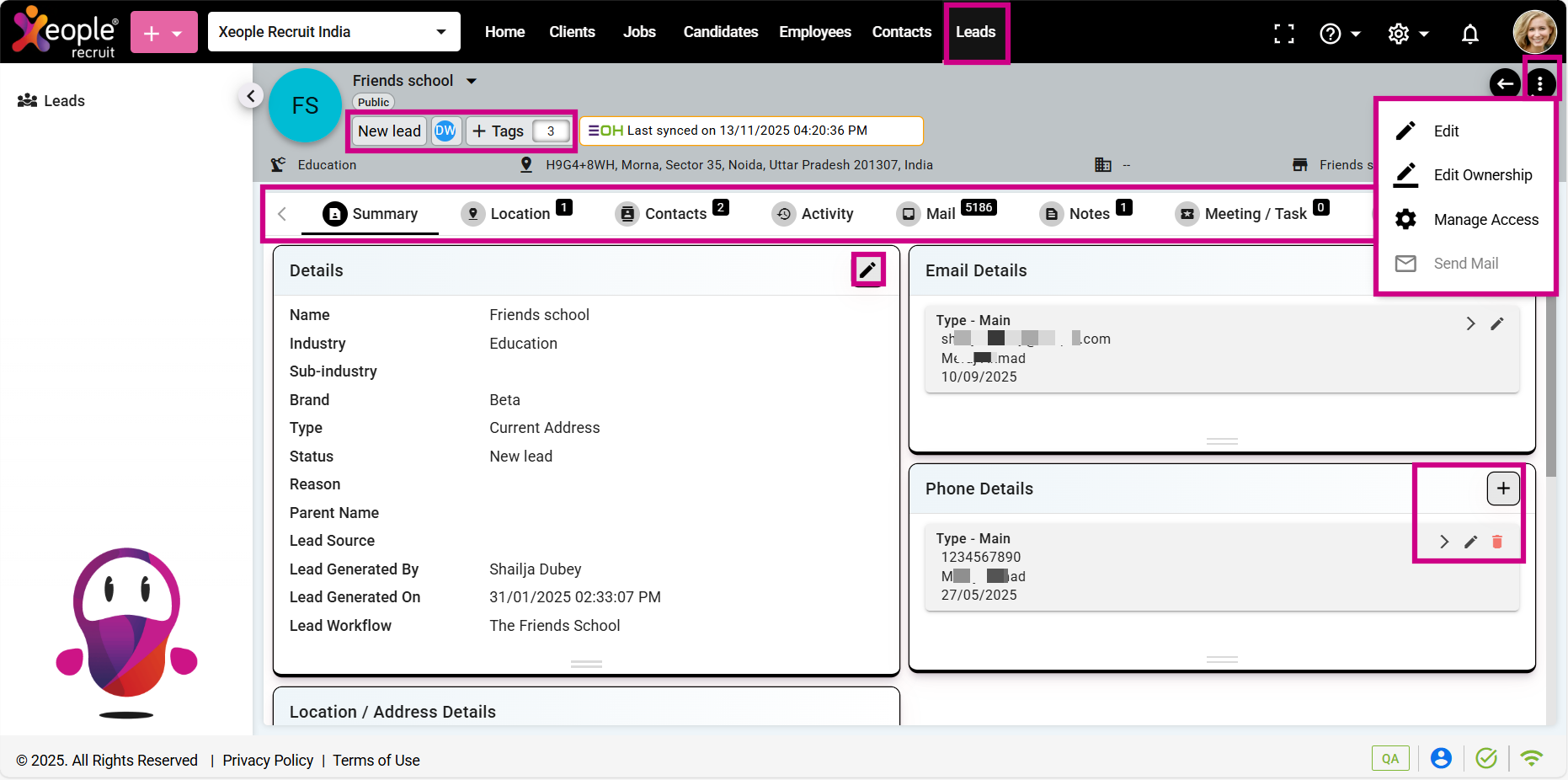Click the DW owner avatar badge
The image size is (1568, 780).
[x=445, y=131]
